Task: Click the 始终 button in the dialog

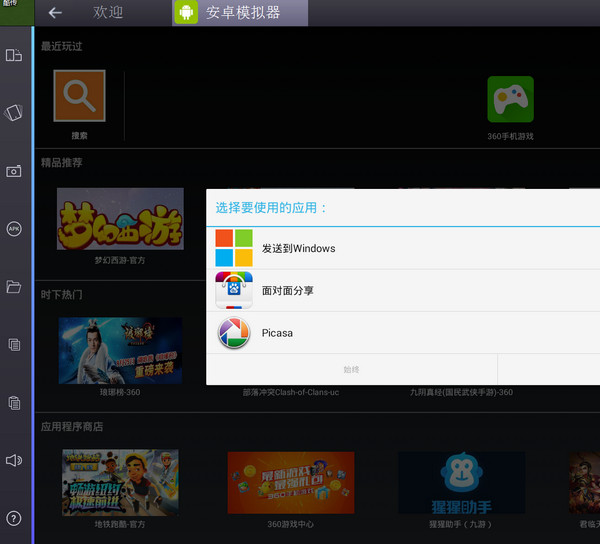Action: pyautogui.click(x=352, y=370)
